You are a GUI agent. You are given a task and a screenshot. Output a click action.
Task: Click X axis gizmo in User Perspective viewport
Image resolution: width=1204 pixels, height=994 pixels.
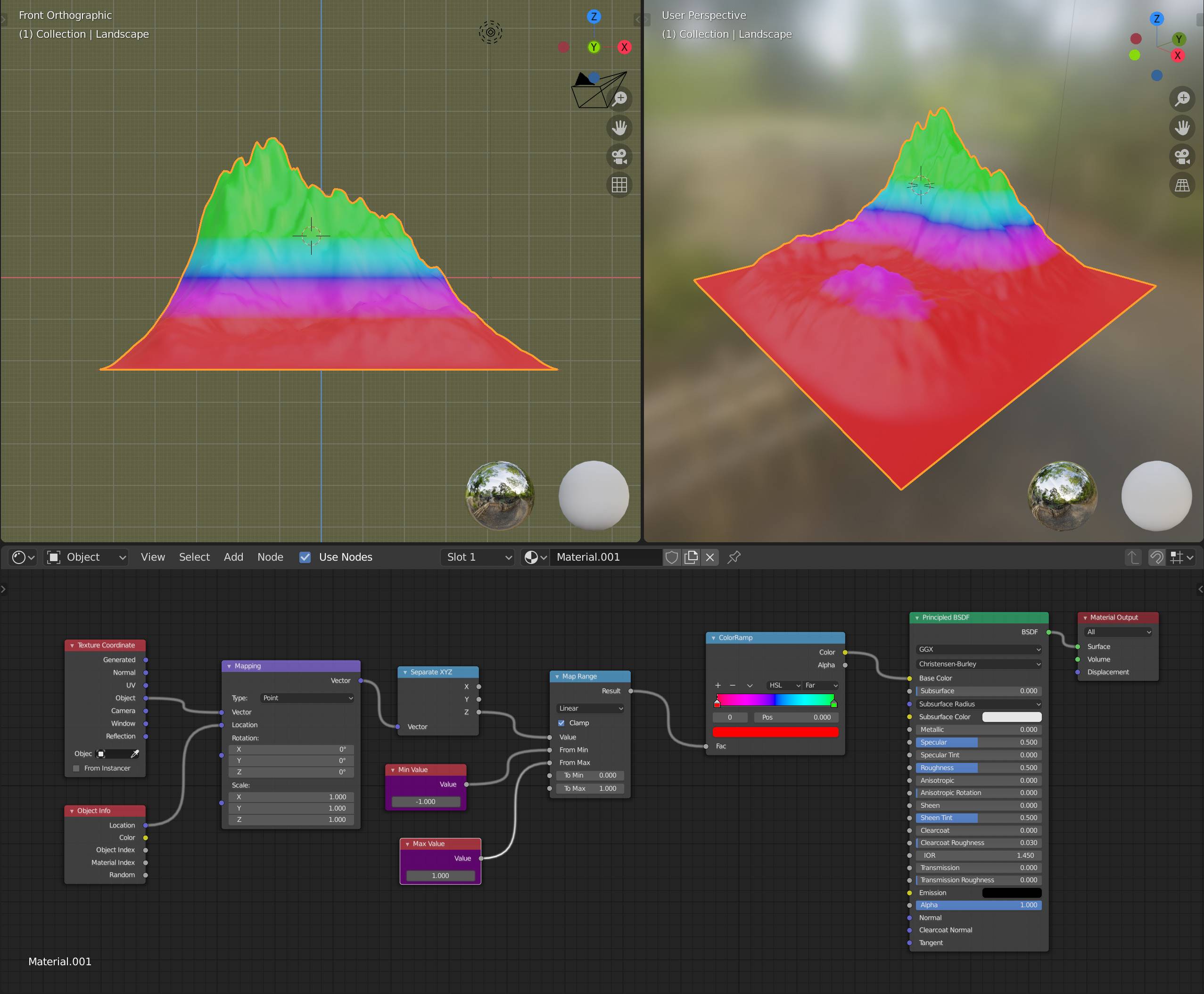pyautogui.click(x=1177, y=56)
